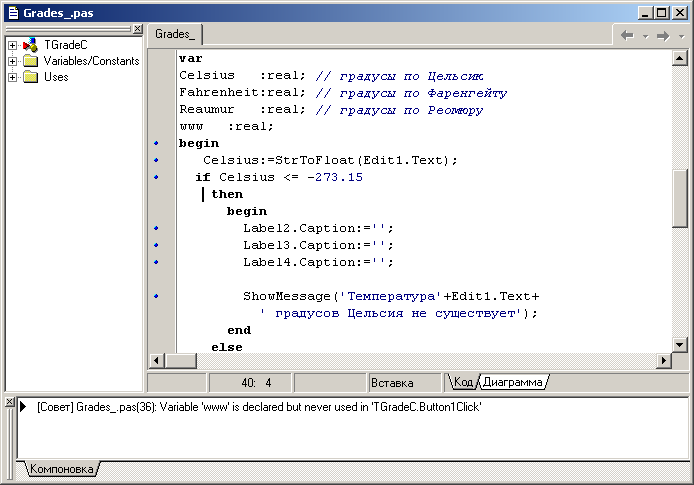Navigate forward with the right arrow button
Viewport: 694px width, 485px height.
pos(662,35)
